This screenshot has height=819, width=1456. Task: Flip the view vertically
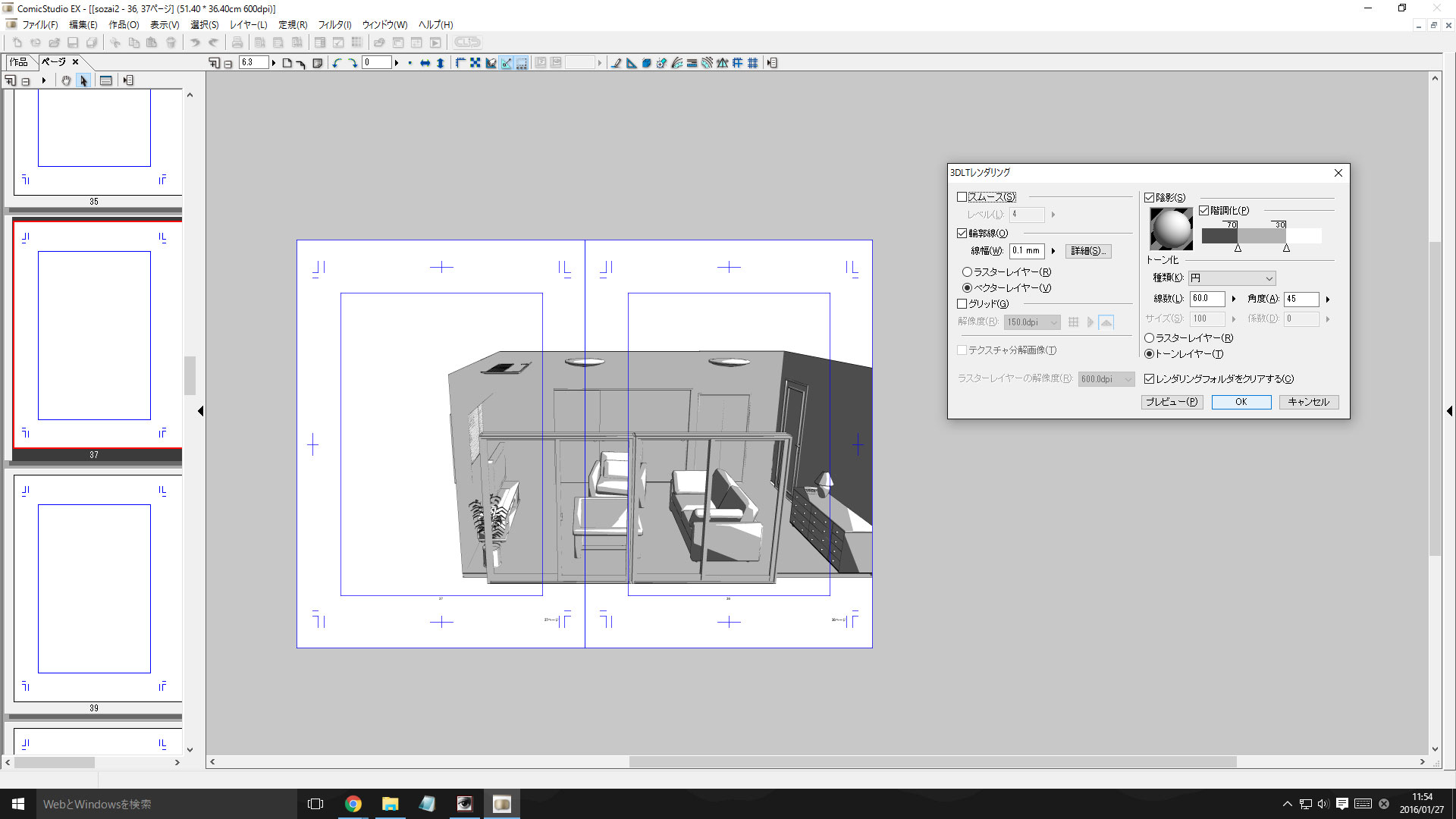441,63
